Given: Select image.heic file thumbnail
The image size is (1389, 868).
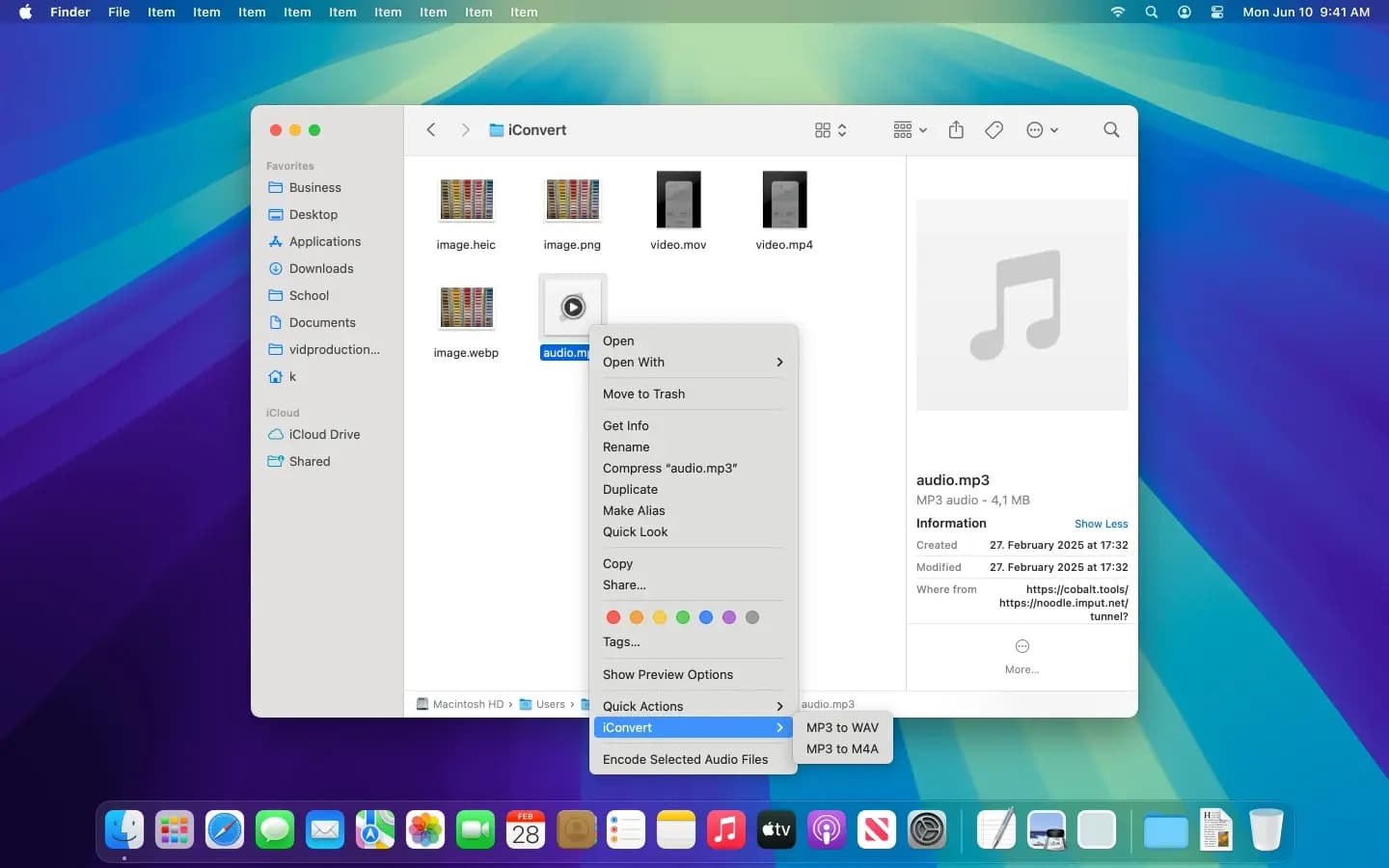Looking at the screenshot, I should 467,201.
